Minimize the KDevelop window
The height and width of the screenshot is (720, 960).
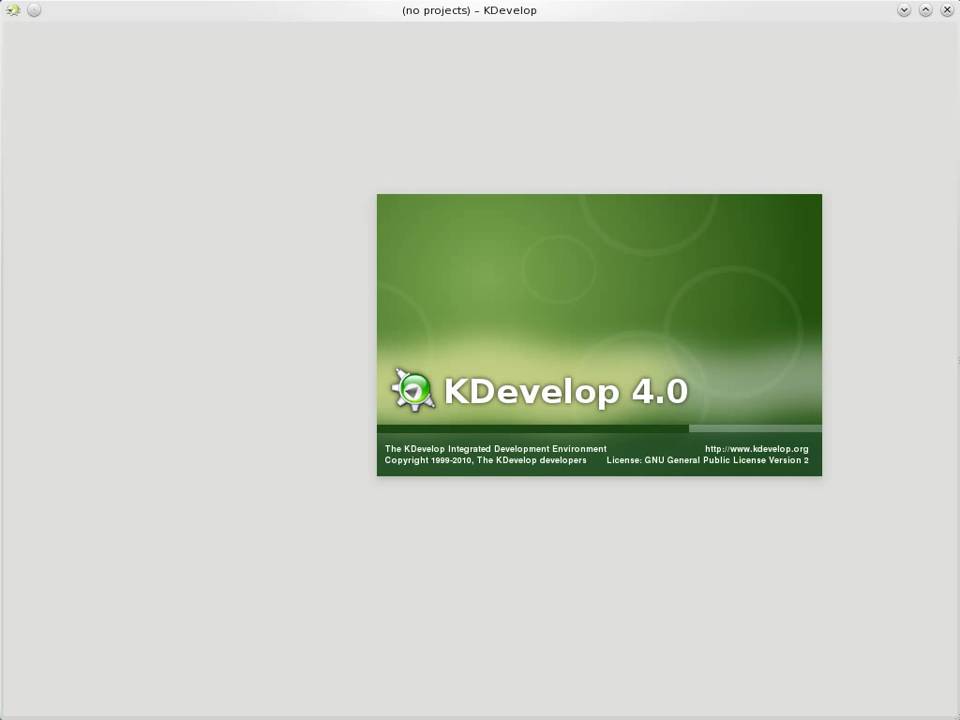coord(904,10)
